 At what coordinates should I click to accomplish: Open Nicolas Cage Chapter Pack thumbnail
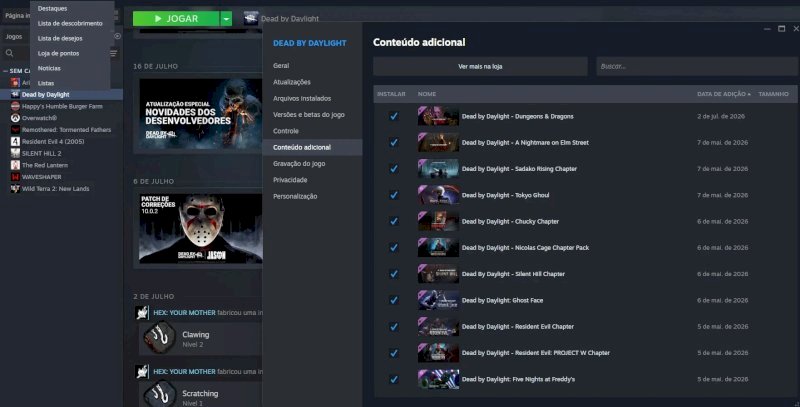click(438, 247)
